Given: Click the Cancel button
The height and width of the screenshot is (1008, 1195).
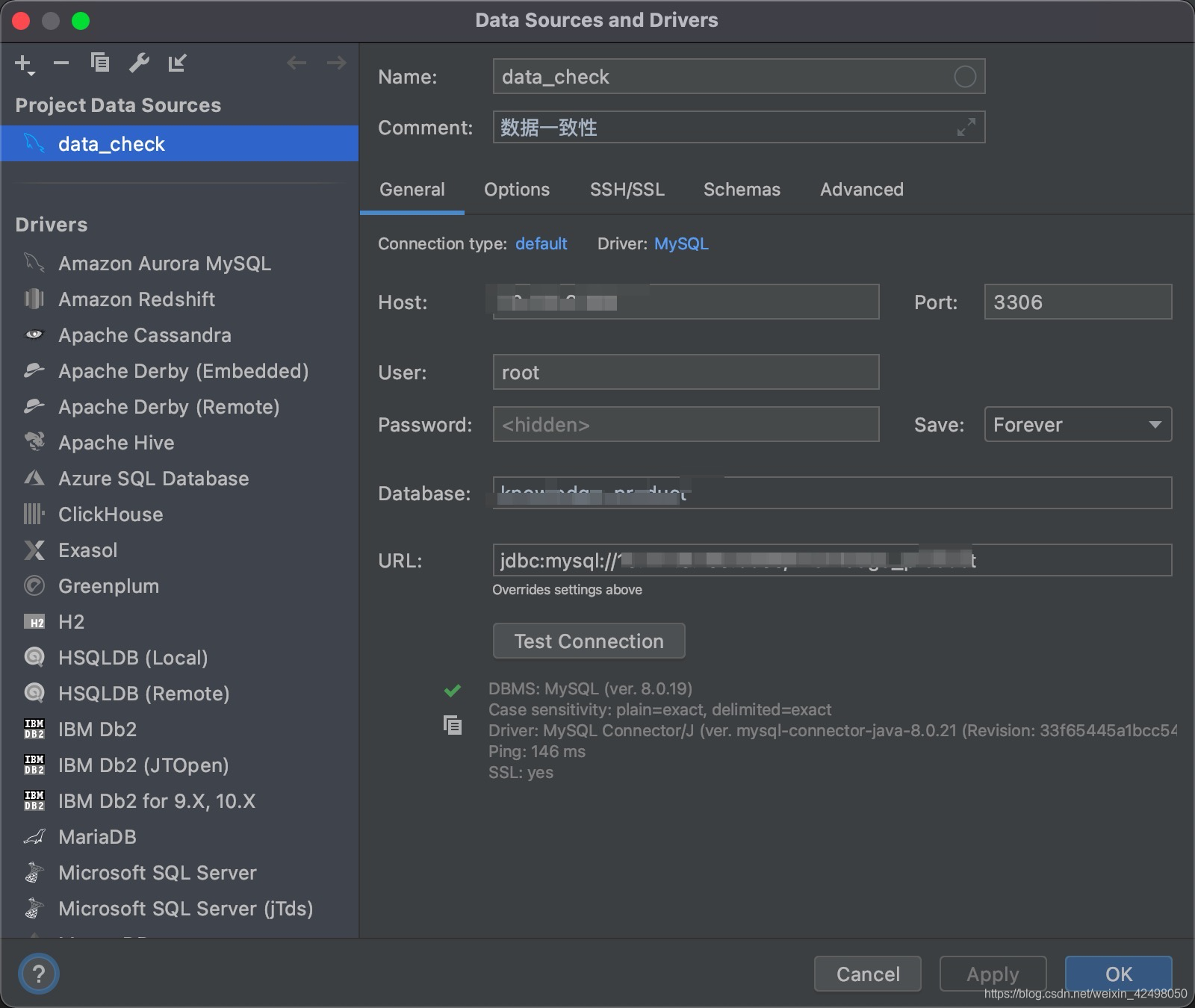Looking at the screenshot, I should pos(868,974).
